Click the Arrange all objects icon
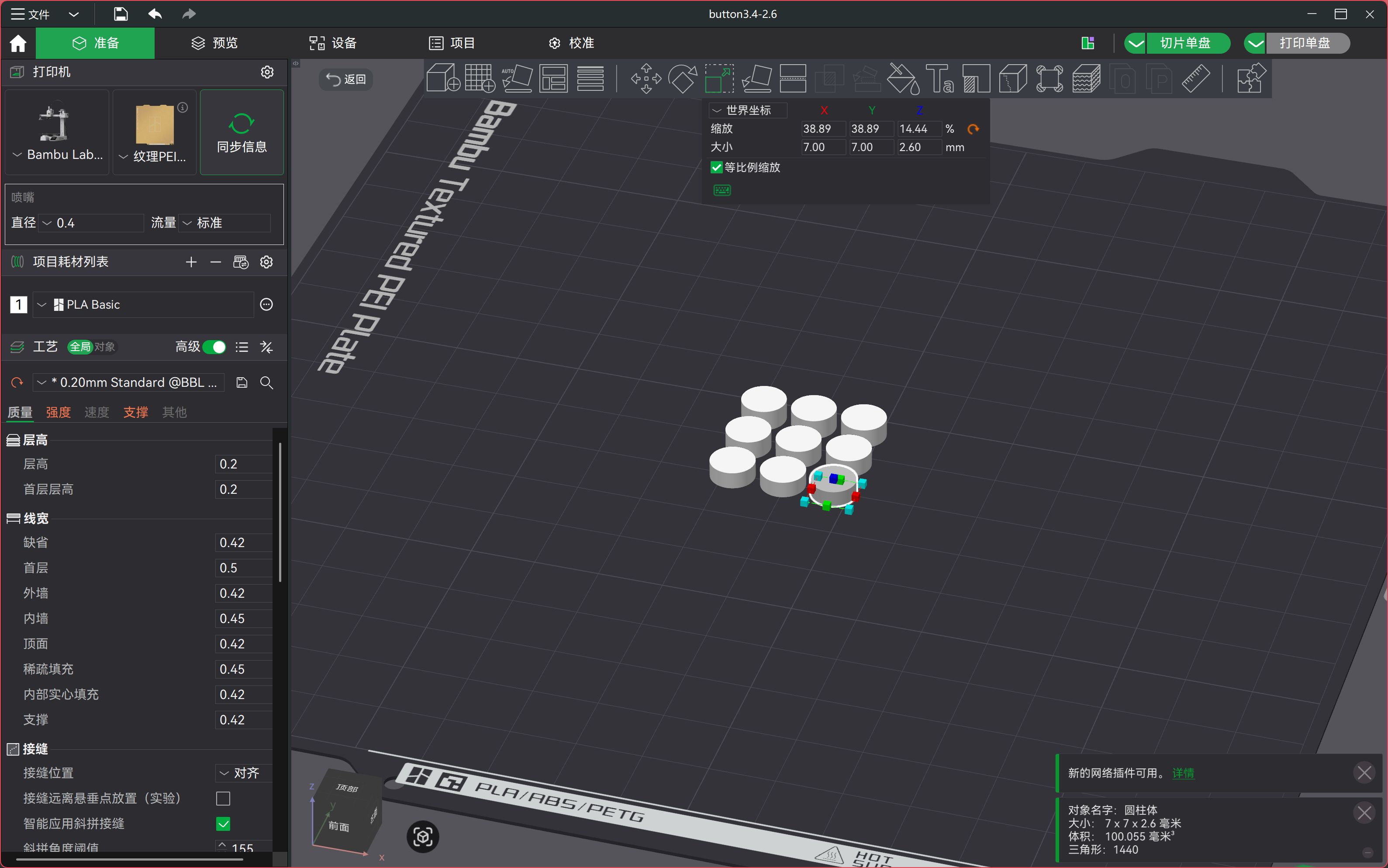 (x=554, y=79)
